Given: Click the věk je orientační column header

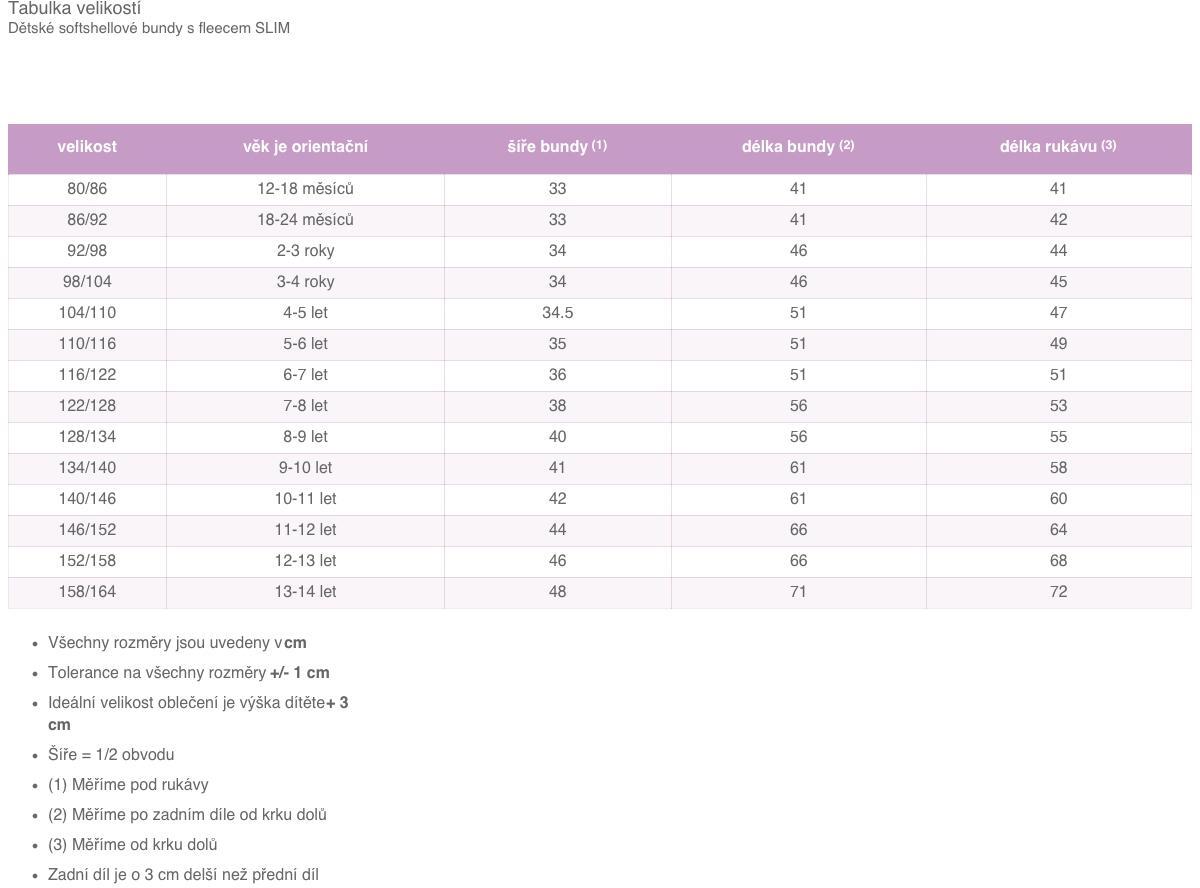Looking at the screenshot, I should (x=305, y=147).
